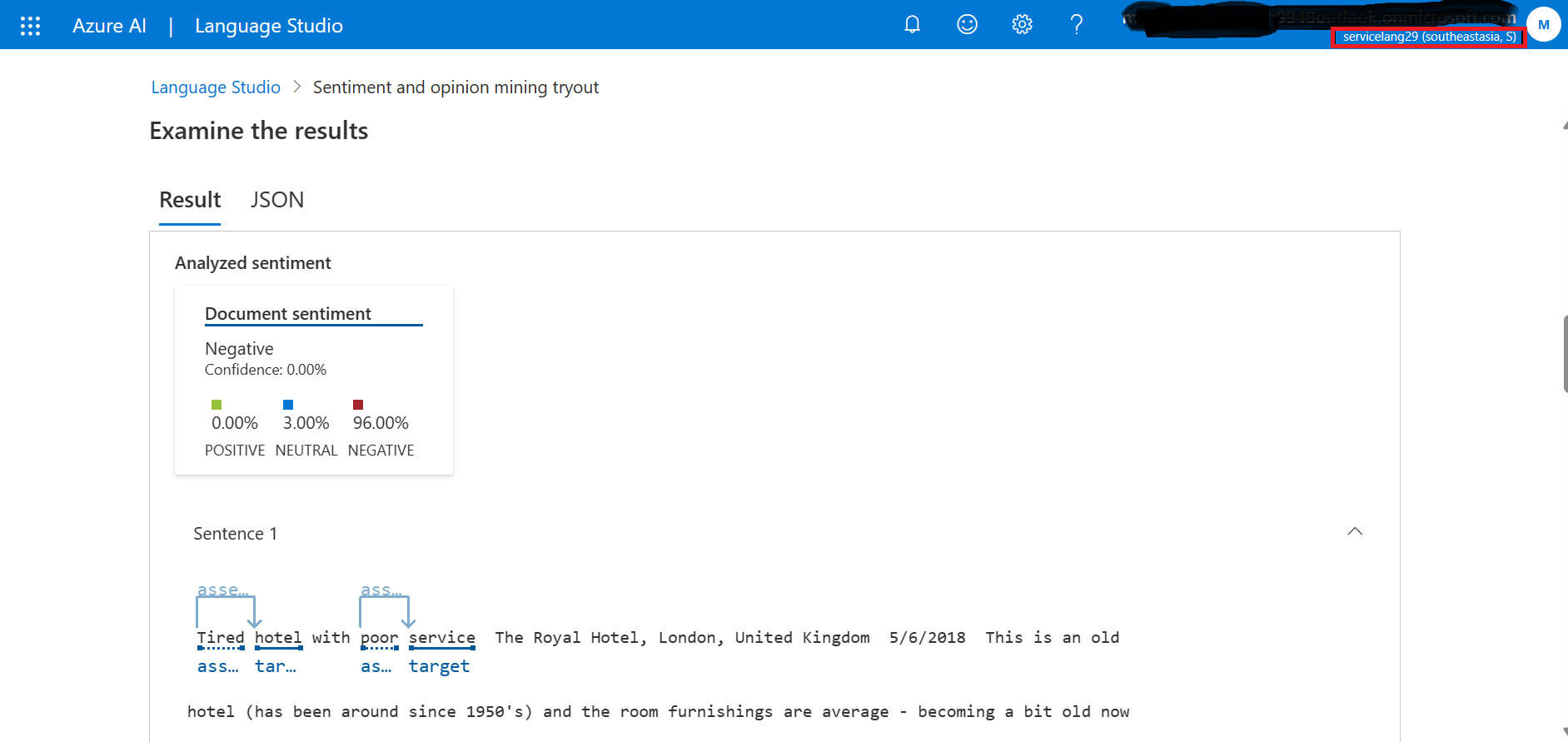Screen dimensions: 1568x742
Task: Click Language Studio in header bar
Action: 269,26
